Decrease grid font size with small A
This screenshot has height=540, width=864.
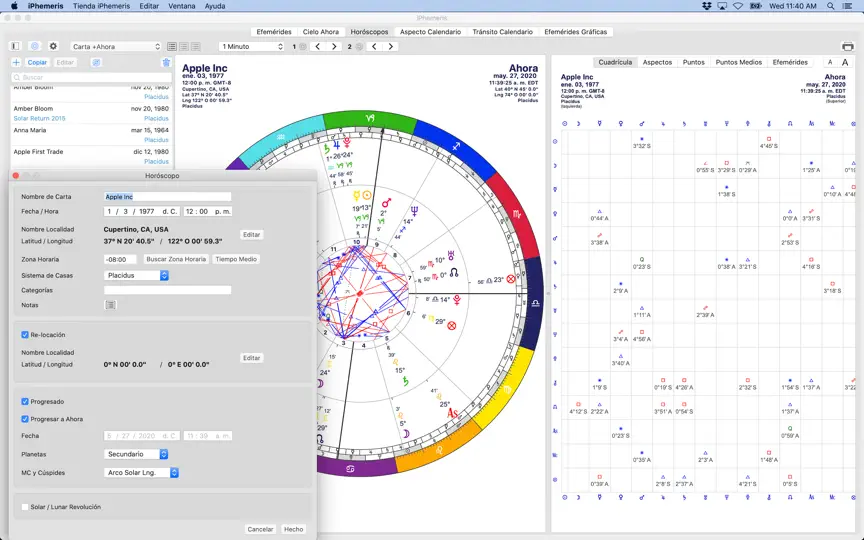(830, 62)
